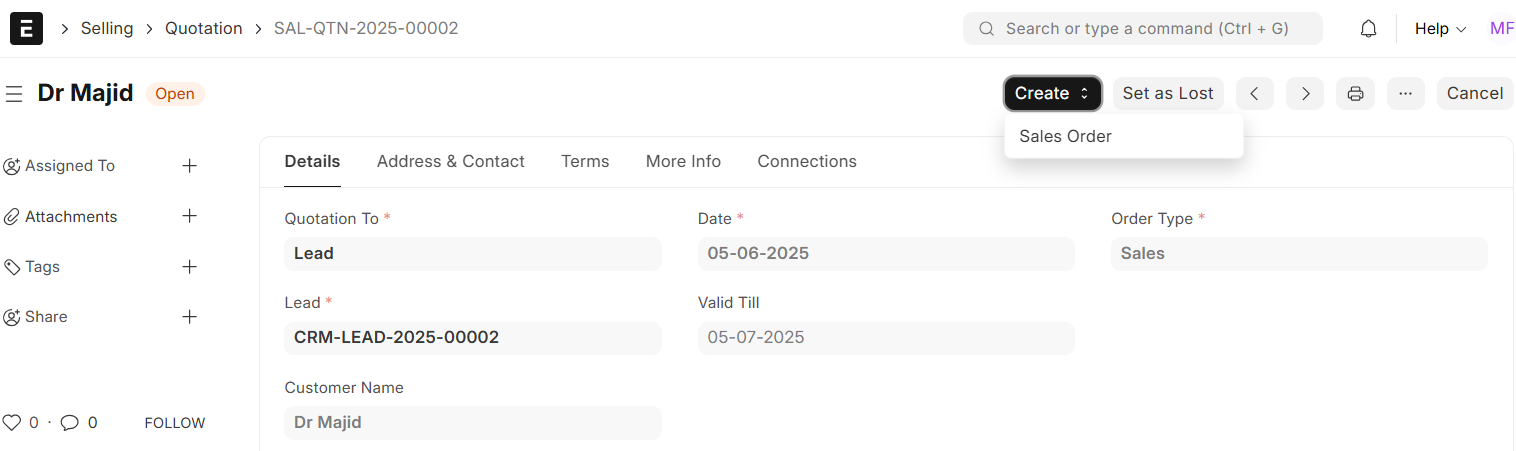Click the print icon

click(x=1355, y=94)
